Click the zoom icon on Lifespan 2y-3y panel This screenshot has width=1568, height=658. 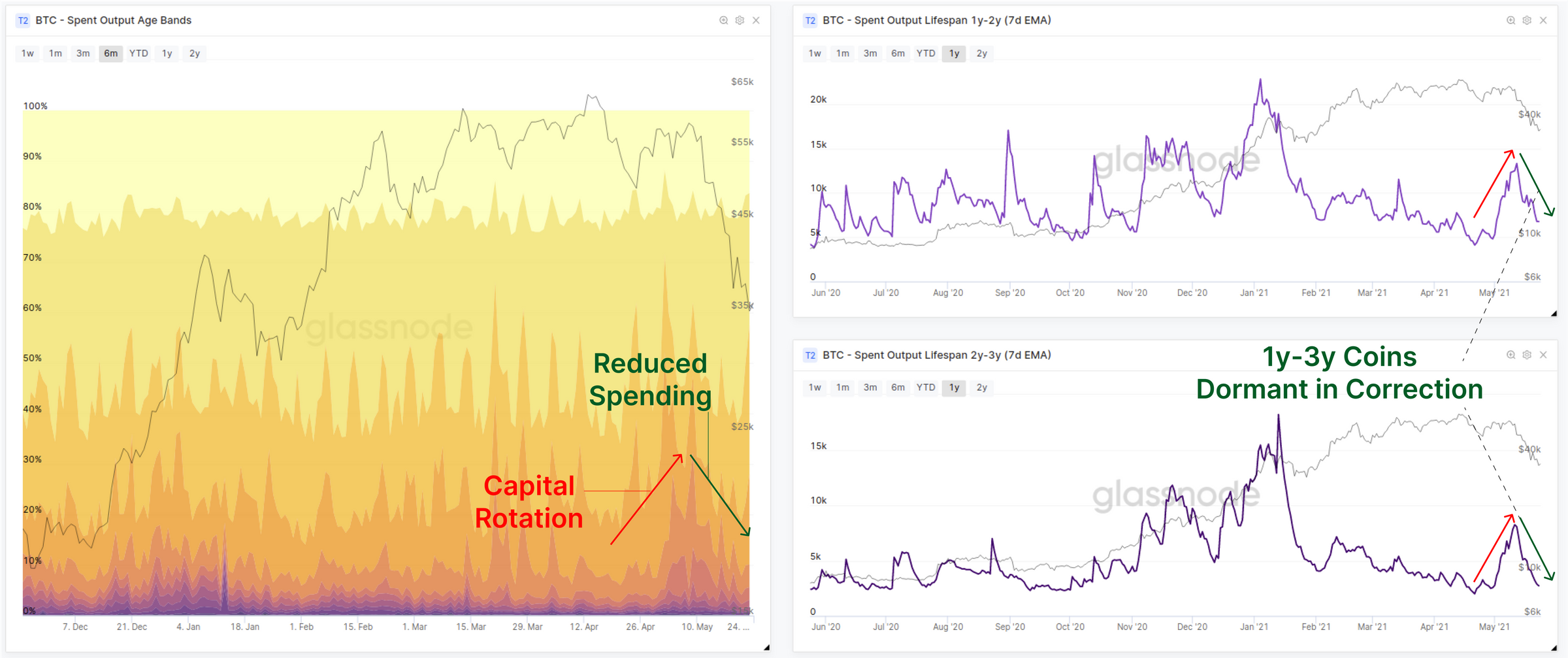(x=1511, y=355)
